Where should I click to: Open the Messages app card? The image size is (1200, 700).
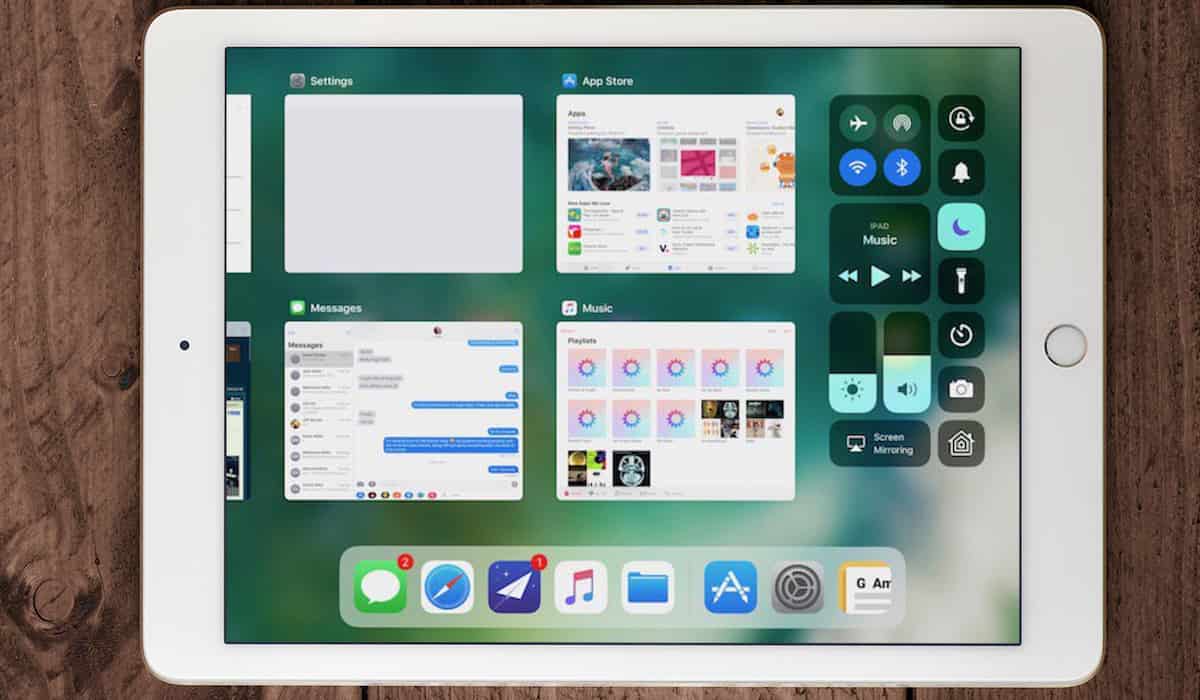point(404,411)
